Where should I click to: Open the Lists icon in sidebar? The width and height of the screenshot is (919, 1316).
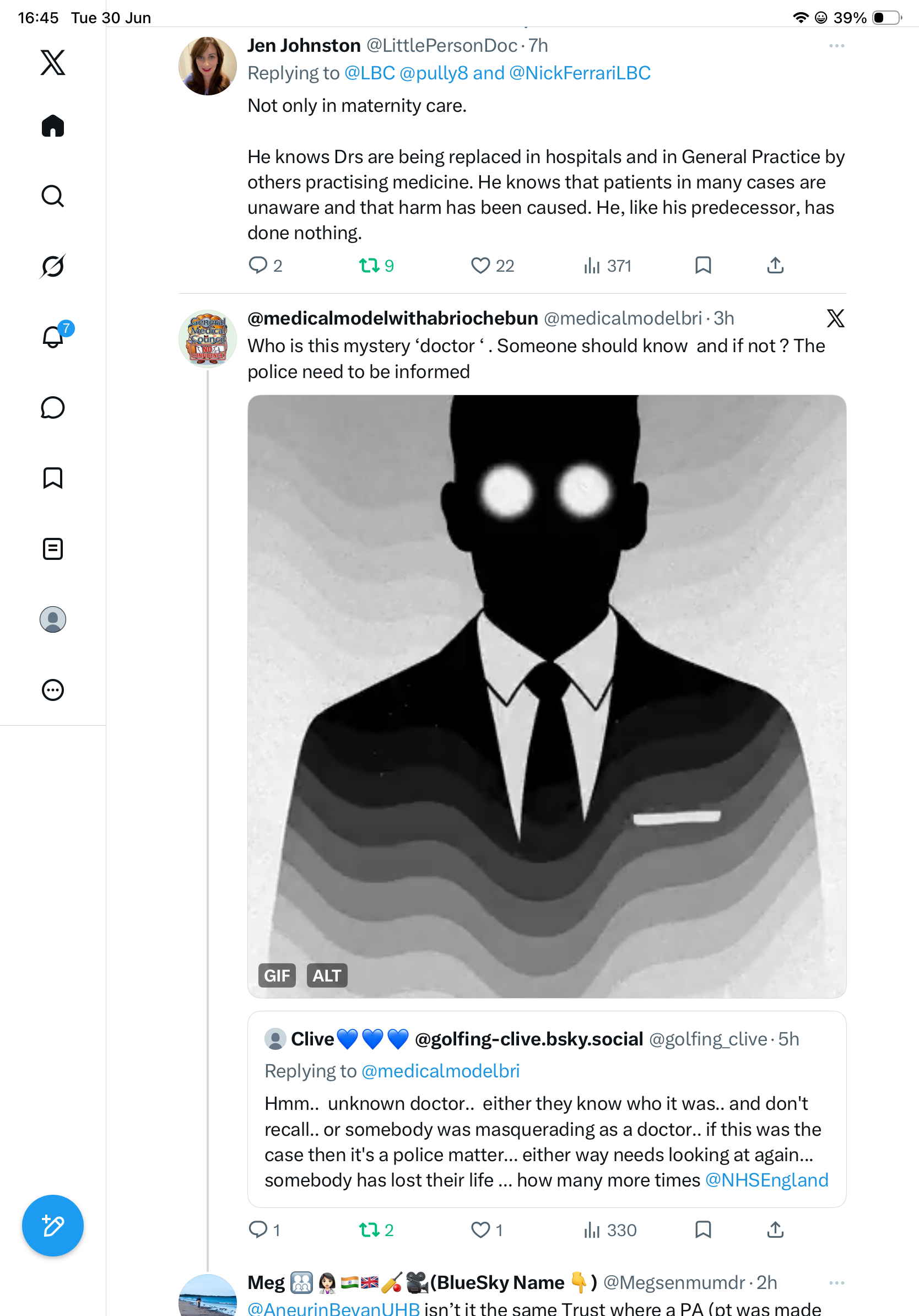[x=53, y=548]
